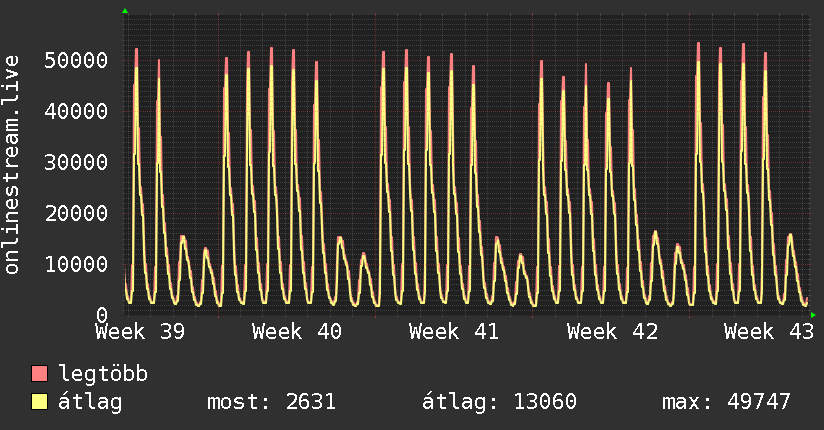Viewport: 824px width, 430px height.
Task: Click the Week 40 axis label
Action: [x=297, y=332]
